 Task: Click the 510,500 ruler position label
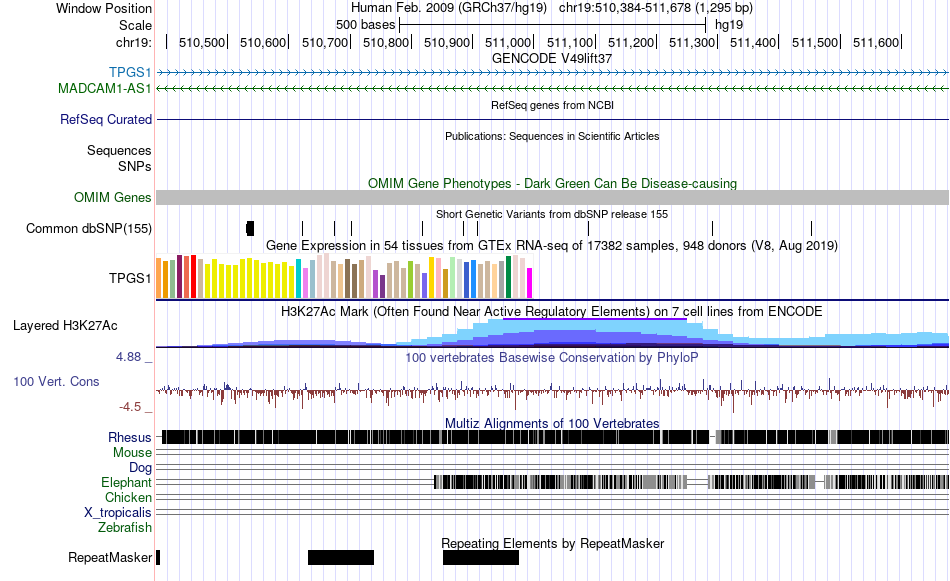201,42
